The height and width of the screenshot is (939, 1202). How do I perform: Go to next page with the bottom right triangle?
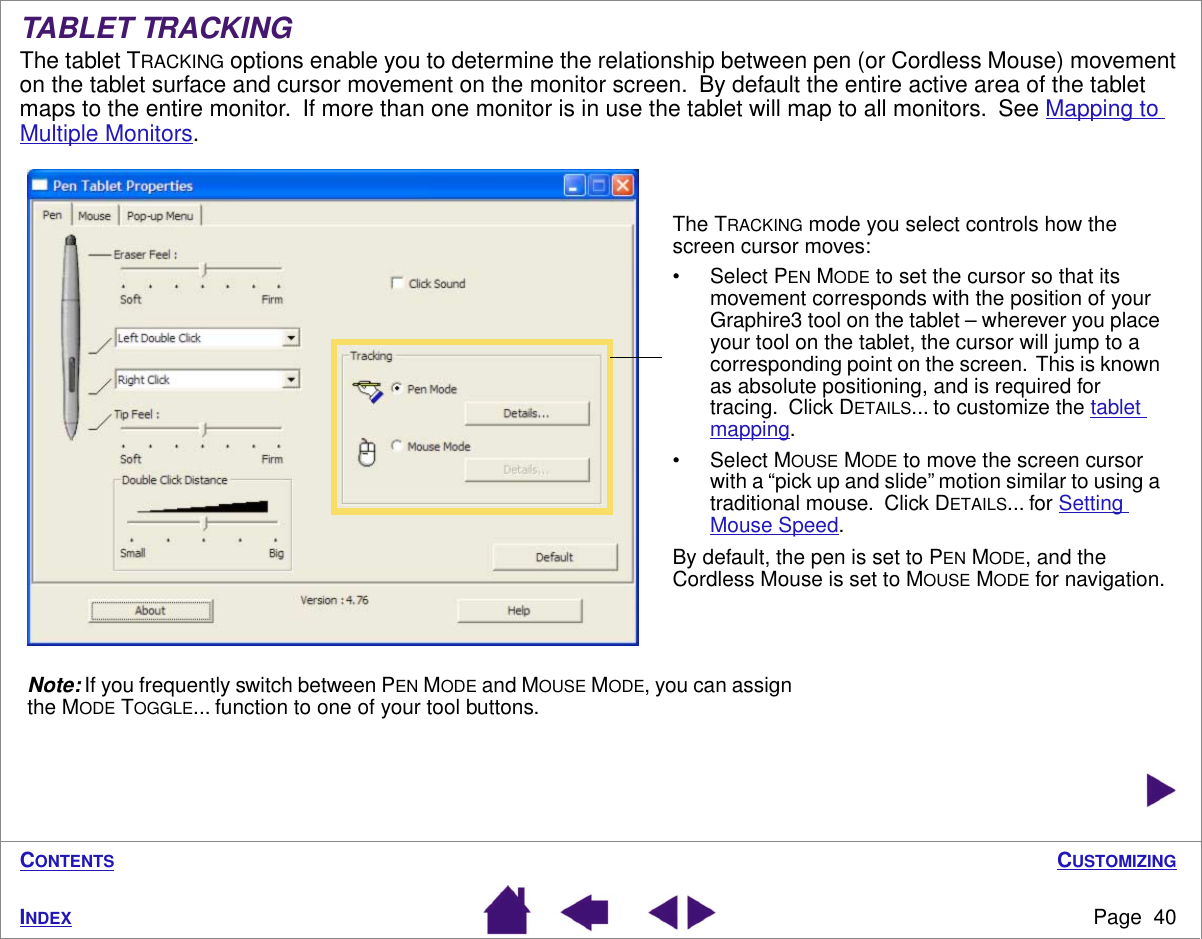point(701,913)
